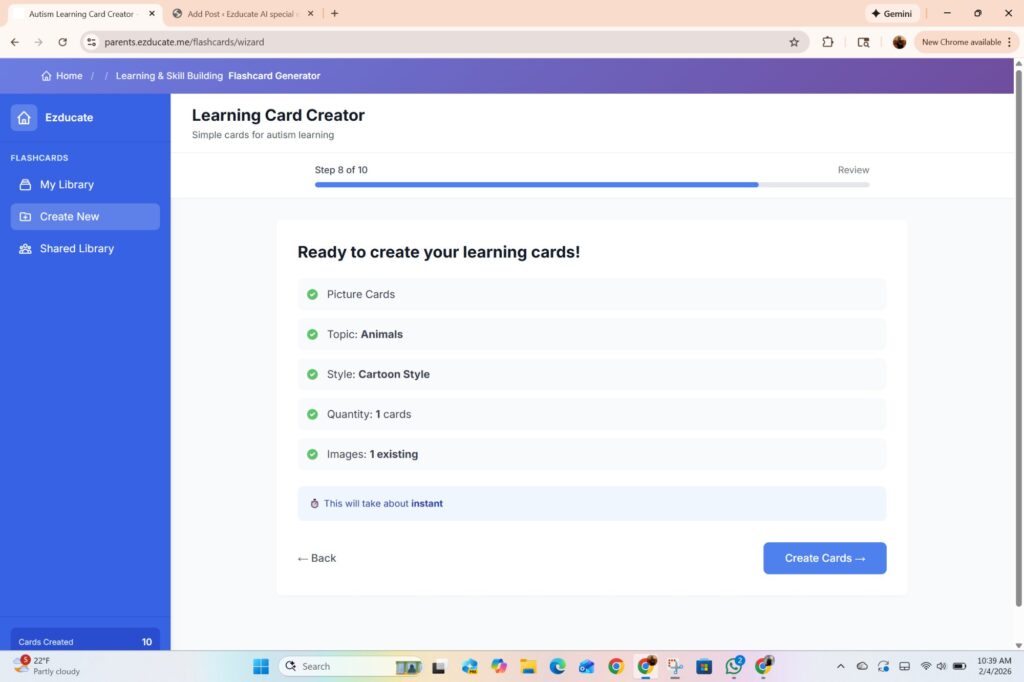Viewport: 1024px width, 682px height.
Task: Open a new browser tab
Action: pos(334,14)
